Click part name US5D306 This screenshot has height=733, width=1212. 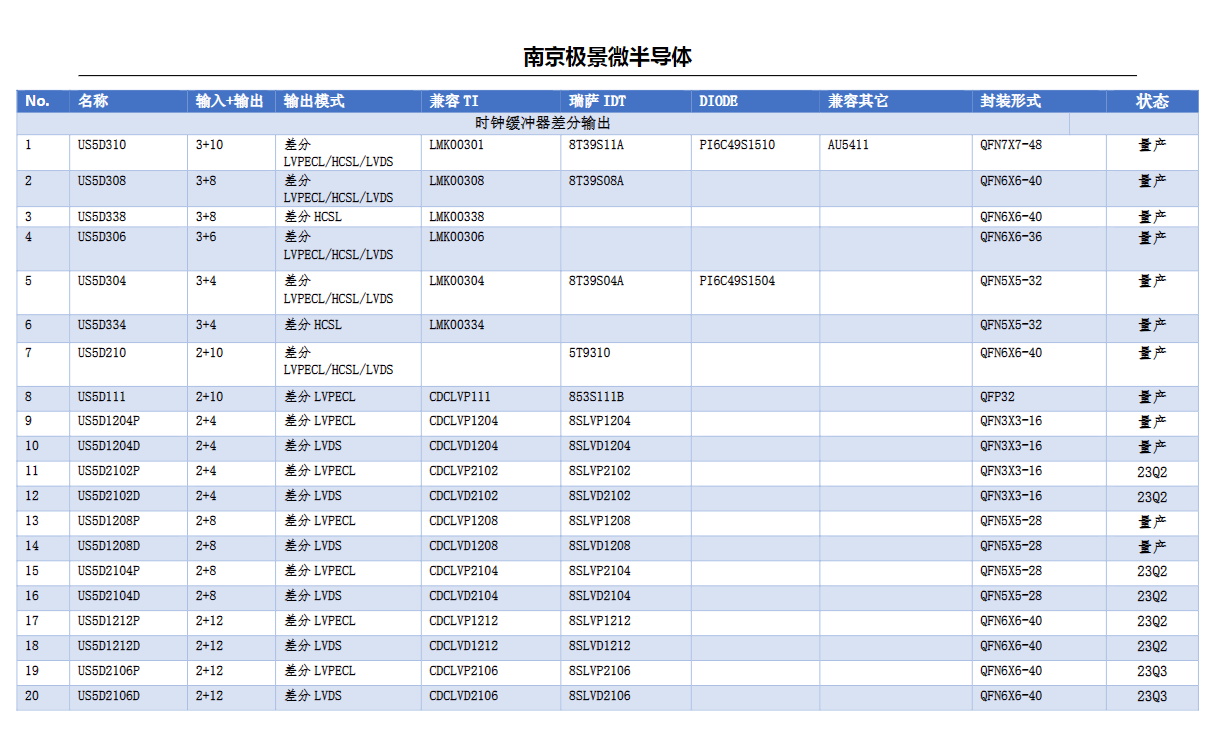[x=102, y=237]
